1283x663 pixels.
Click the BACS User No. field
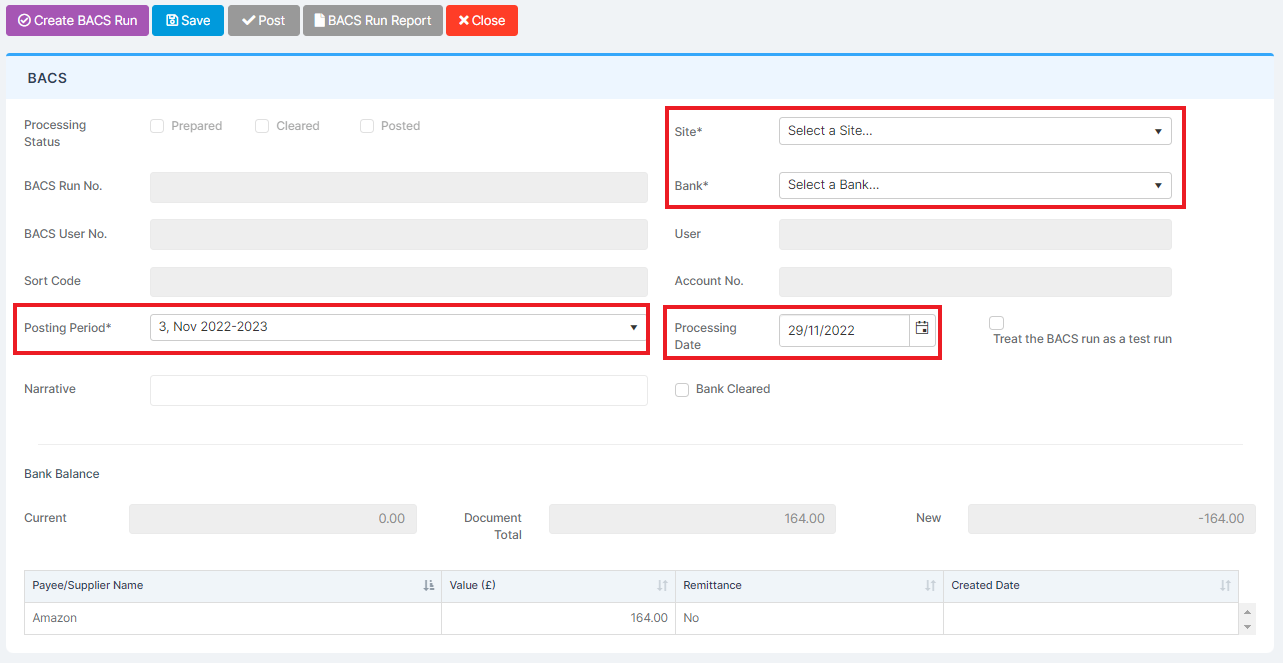pyautogui.click(x=399, y=234)
